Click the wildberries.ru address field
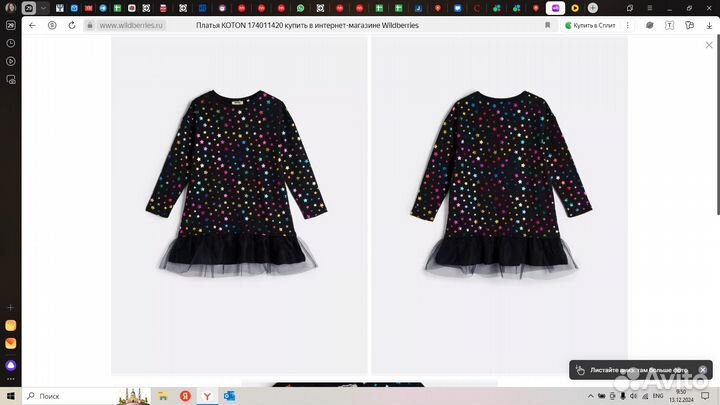The height and width of the screenshot is (405, 720). point(130,25)
